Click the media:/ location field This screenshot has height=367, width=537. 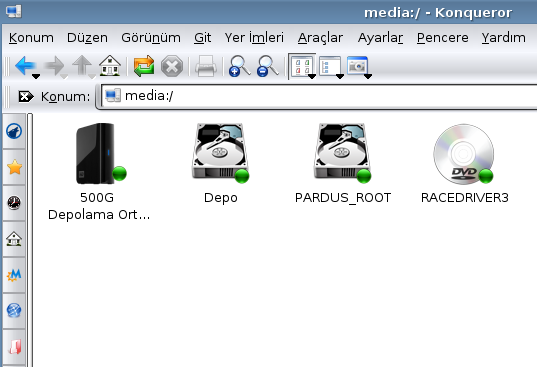click(x=319, y=96)
